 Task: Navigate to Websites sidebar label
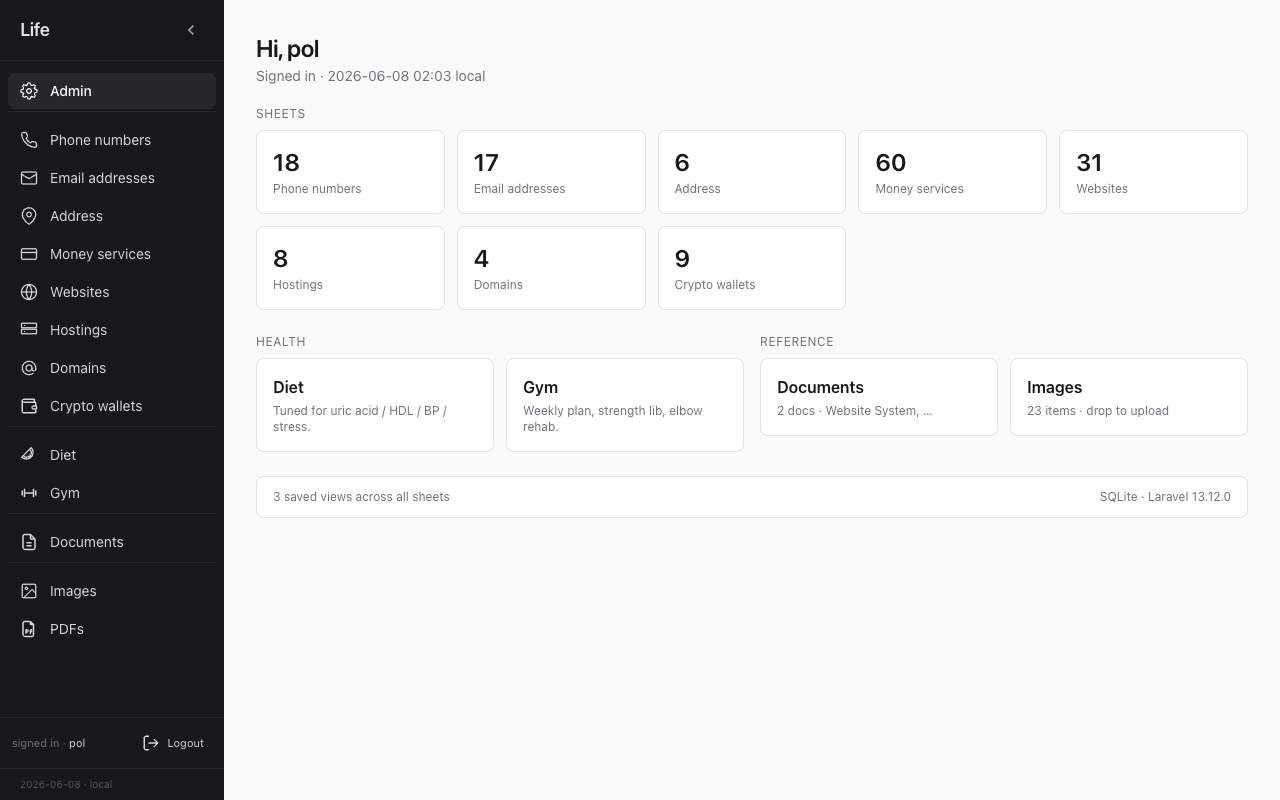pos(80,292)
